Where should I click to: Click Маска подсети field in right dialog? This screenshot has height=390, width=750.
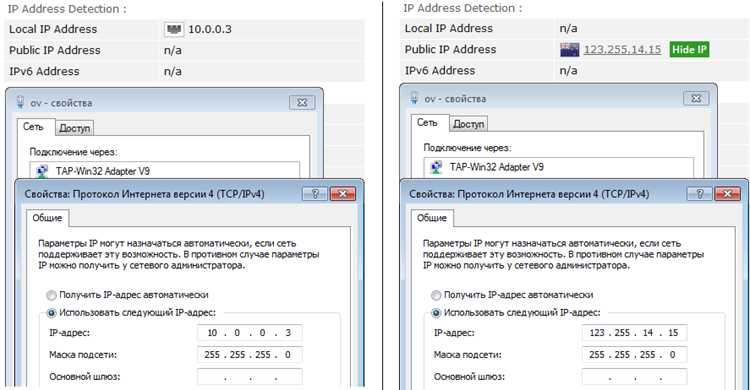(x=634, y=355)
